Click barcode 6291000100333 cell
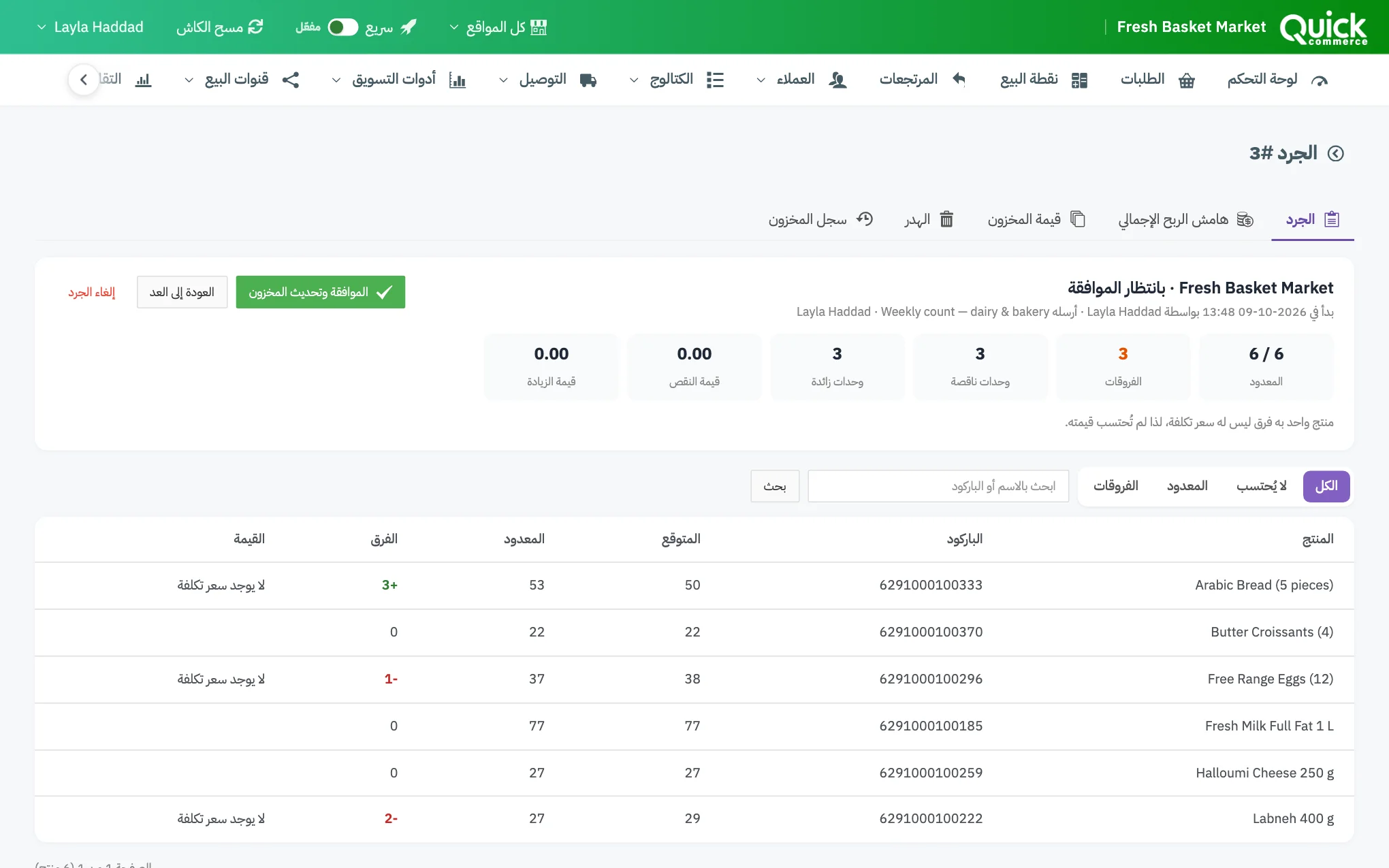The width and height of the screenshot is (1389, 868). tap(931, 585)
